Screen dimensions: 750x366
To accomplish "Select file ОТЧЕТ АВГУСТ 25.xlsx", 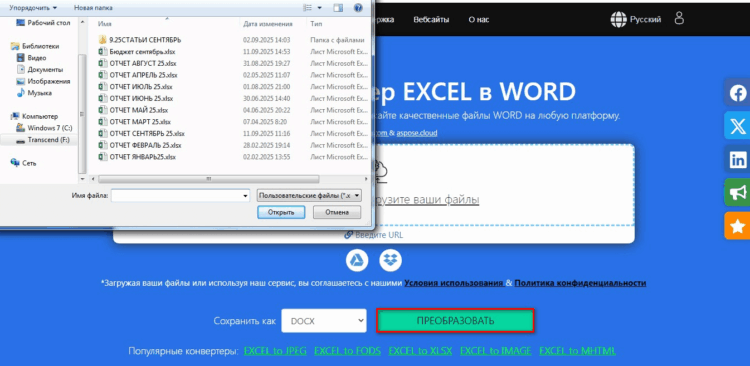I will 137,64.
